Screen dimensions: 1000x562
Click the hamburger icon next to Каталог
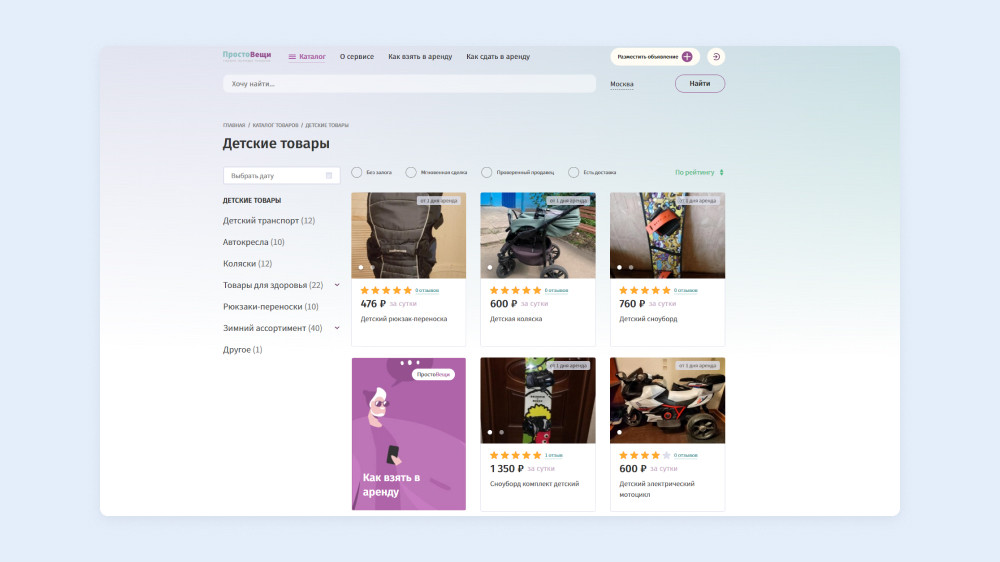pos(292,57)
